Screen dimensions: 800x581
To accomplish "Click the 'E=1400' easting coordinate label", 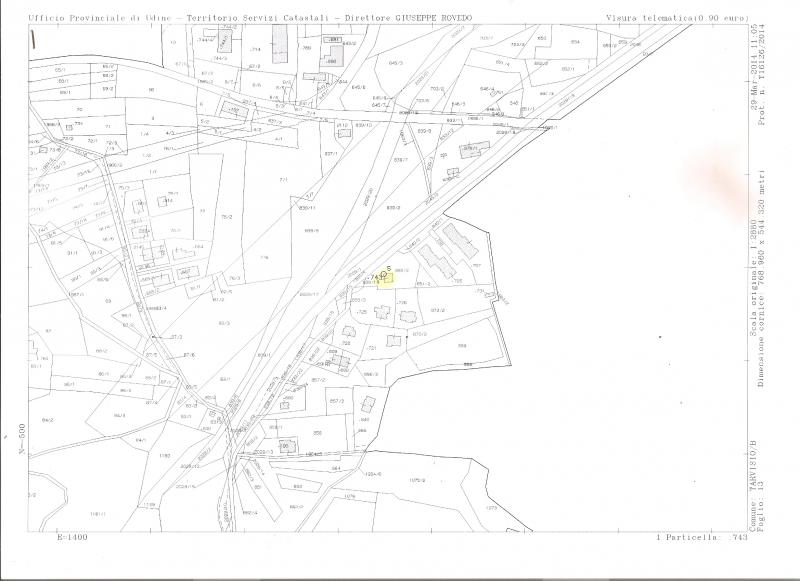I will (73, 538).
